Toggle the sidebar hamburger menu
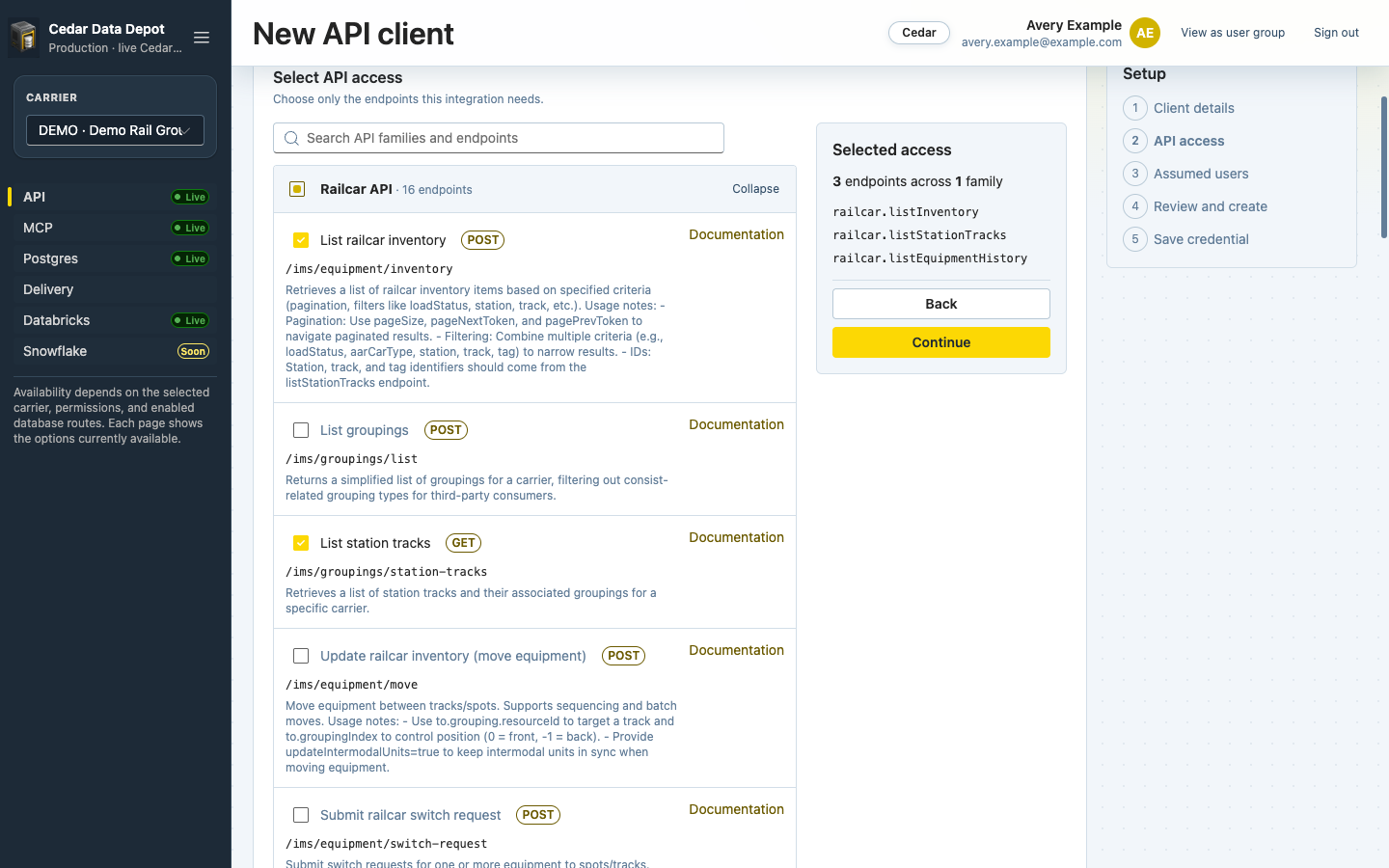Screen dimensions: 1389x868 click(x=202, y=38)
